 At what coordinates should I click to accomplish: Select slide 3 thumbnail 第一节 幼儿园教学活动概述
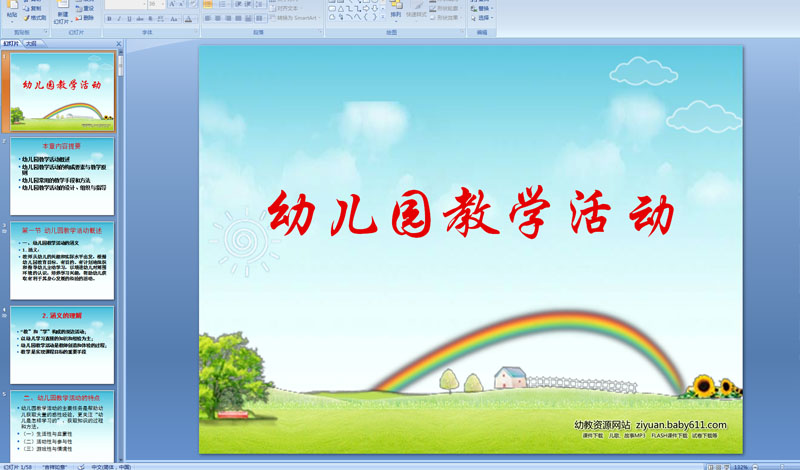point(62,261)
